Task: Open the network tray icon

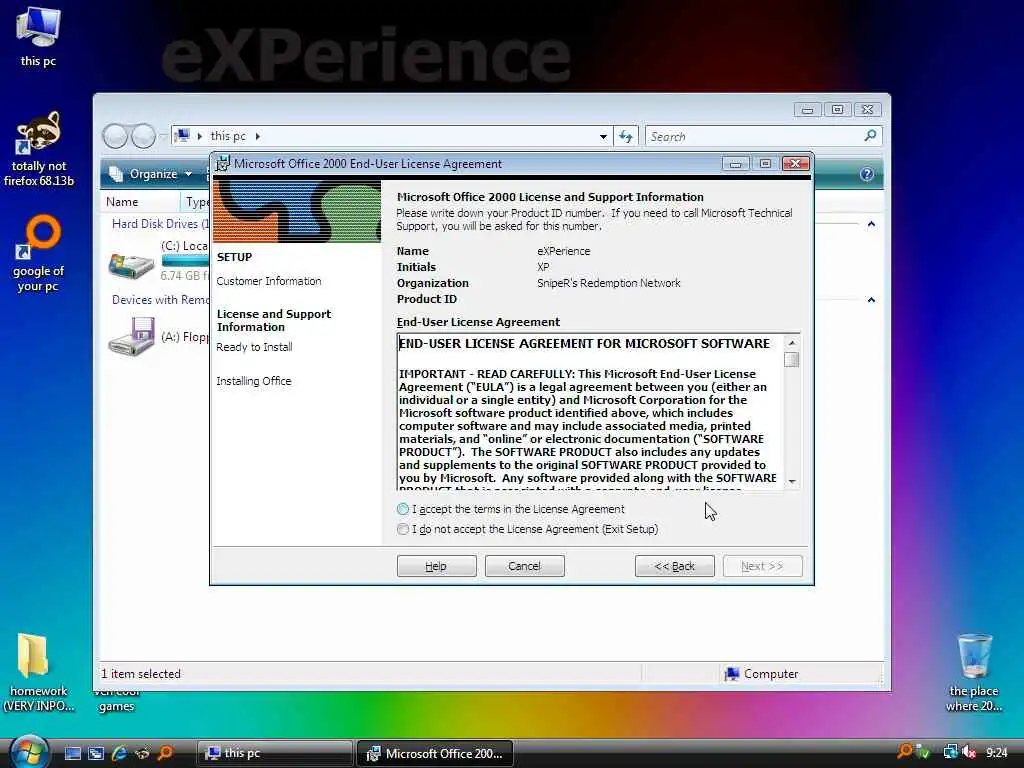Action: 950,752
